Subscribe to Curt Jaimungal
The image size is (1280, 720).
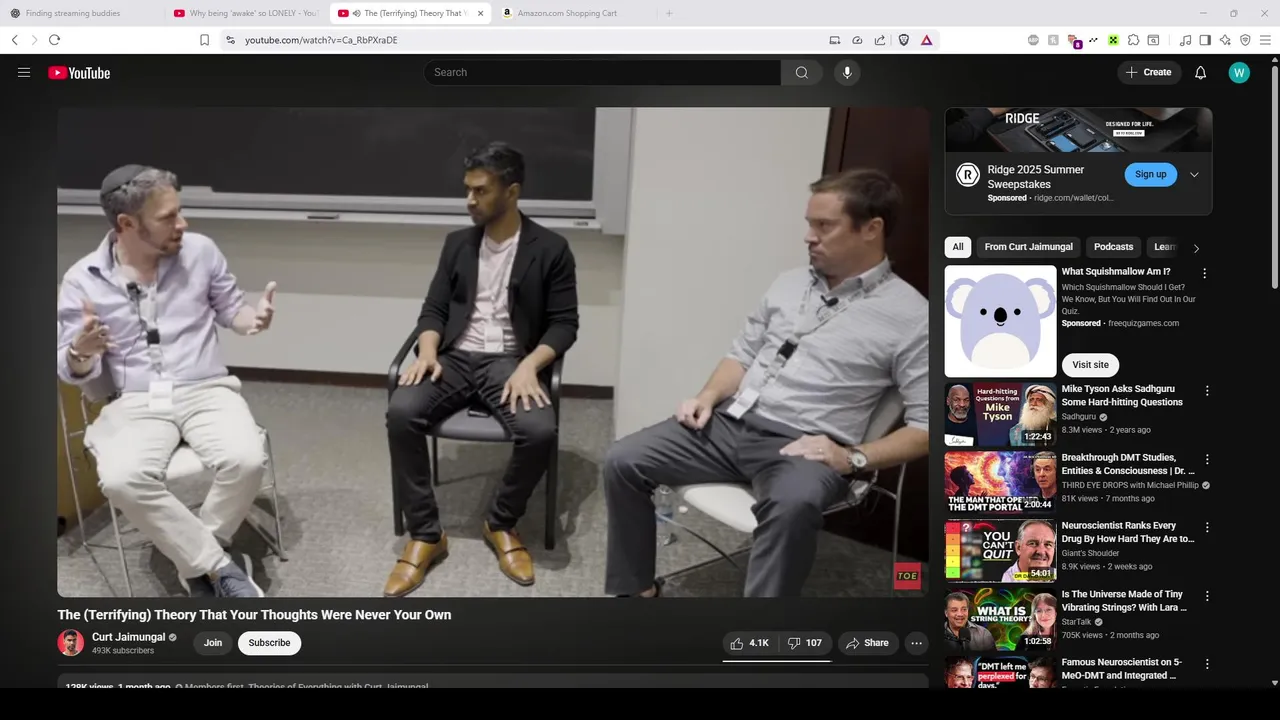pyautogui.click(x=269, y=643)
